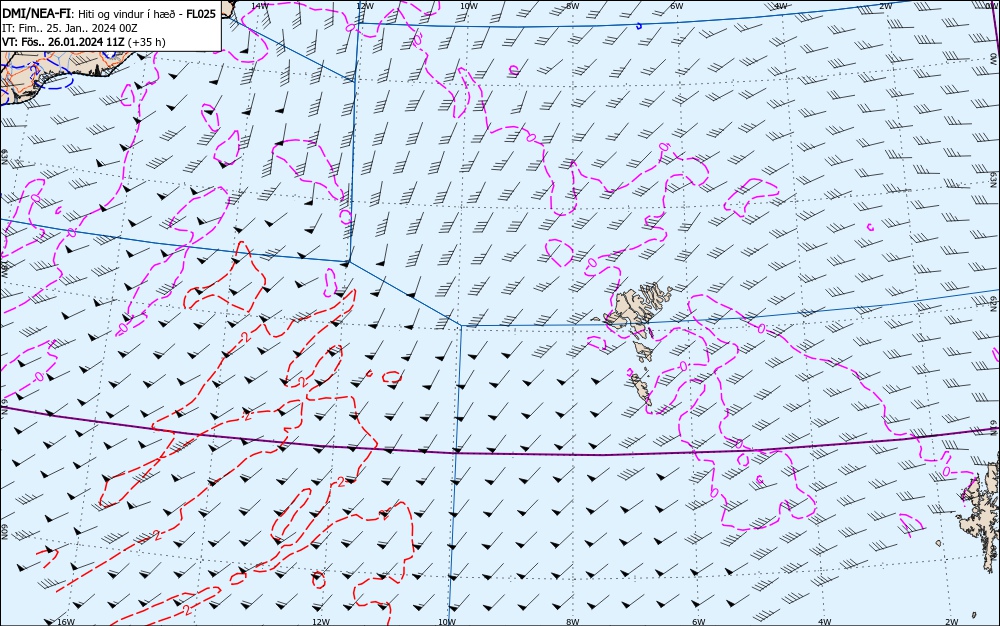
Task: Click the 'IT: Fim.. 25. Jan.. 2024 00Z' line
Action: 70,28
